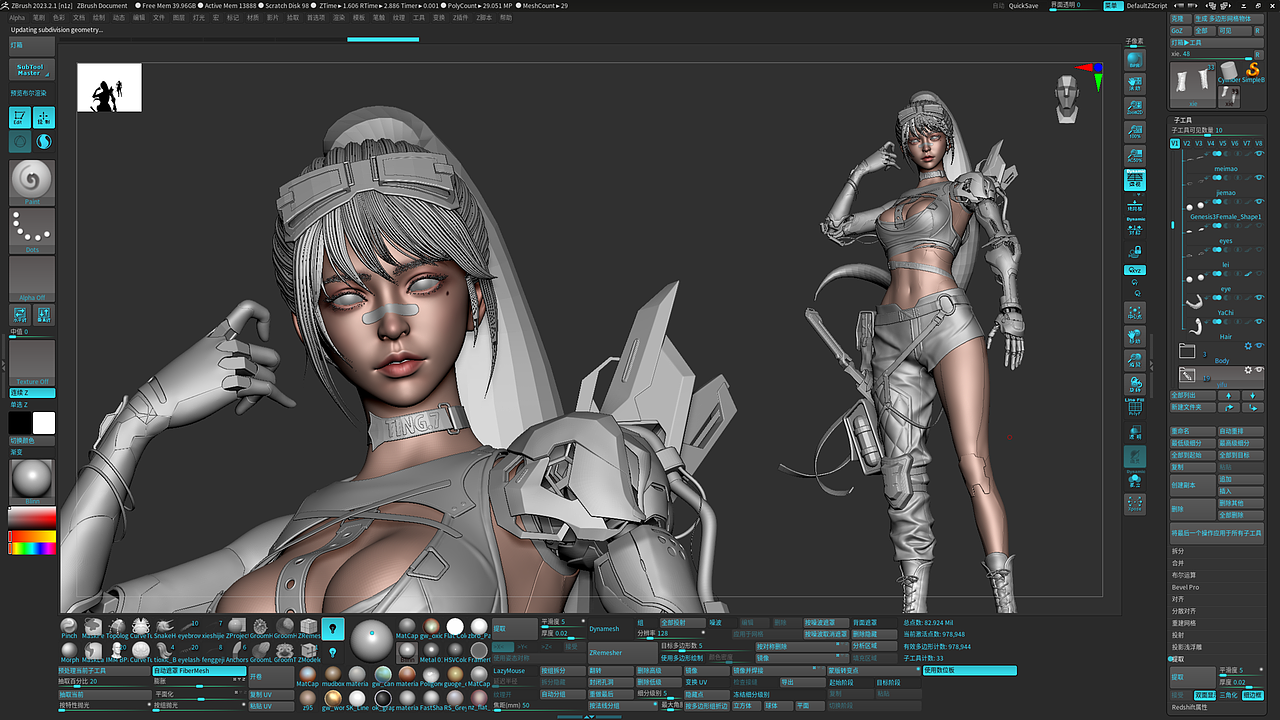Select the Morph brush
This screenshot has width=1280, height=720.
click(x=69, y=651)
